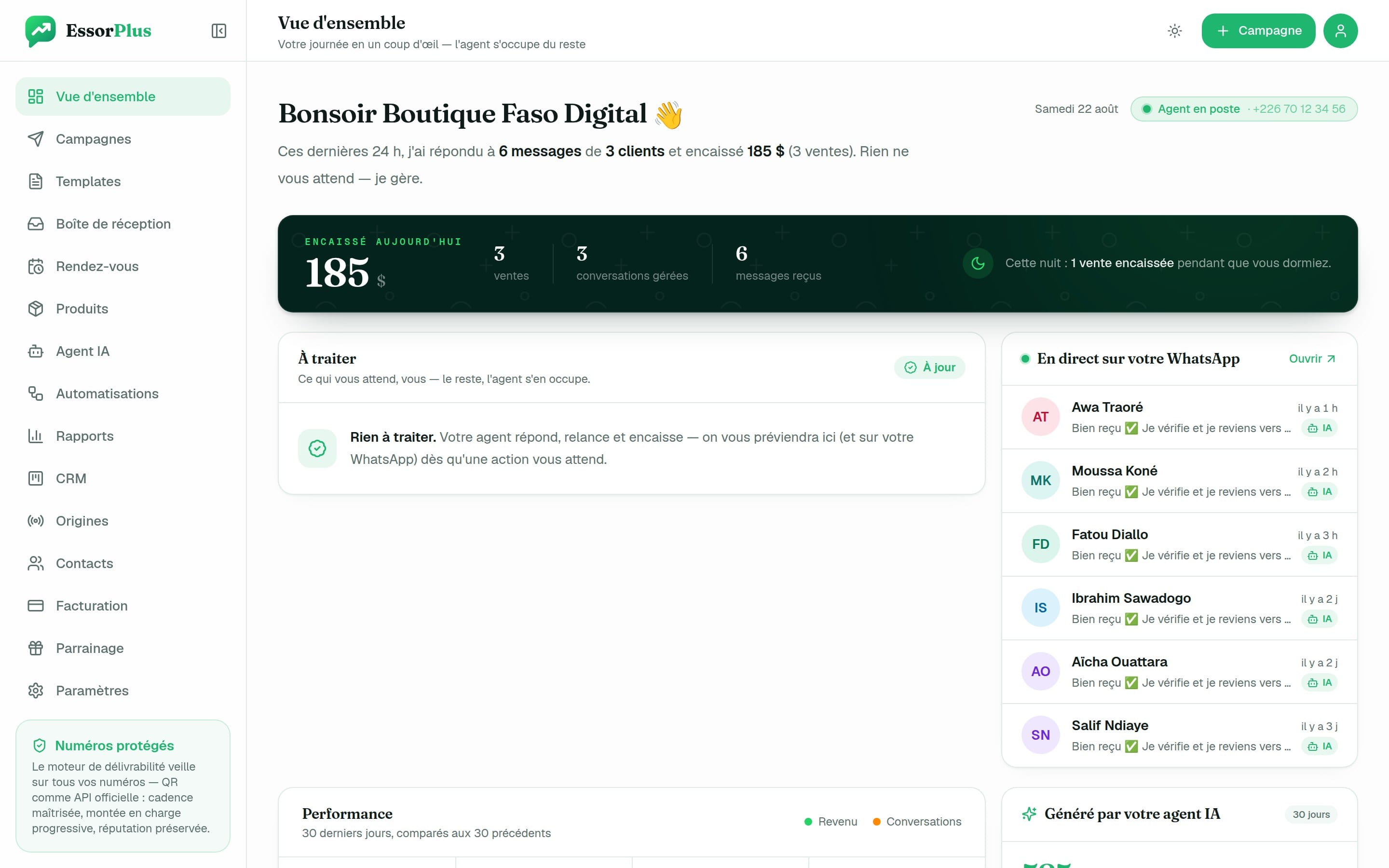Toggle Revenu legend in Performance
The height and width of the screenshot is (868, 1389).
point(831,822)
